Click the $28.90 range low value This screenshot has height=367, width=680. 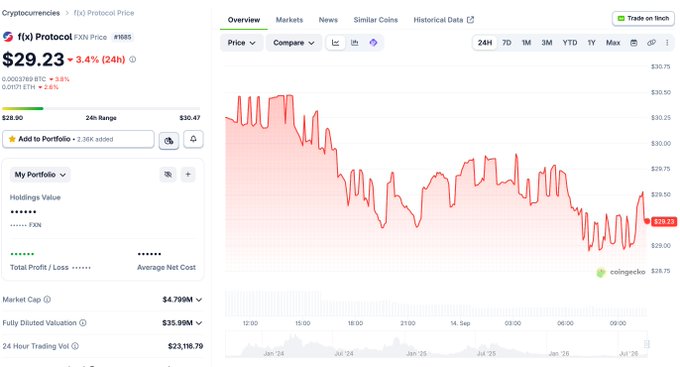[13, 118]
